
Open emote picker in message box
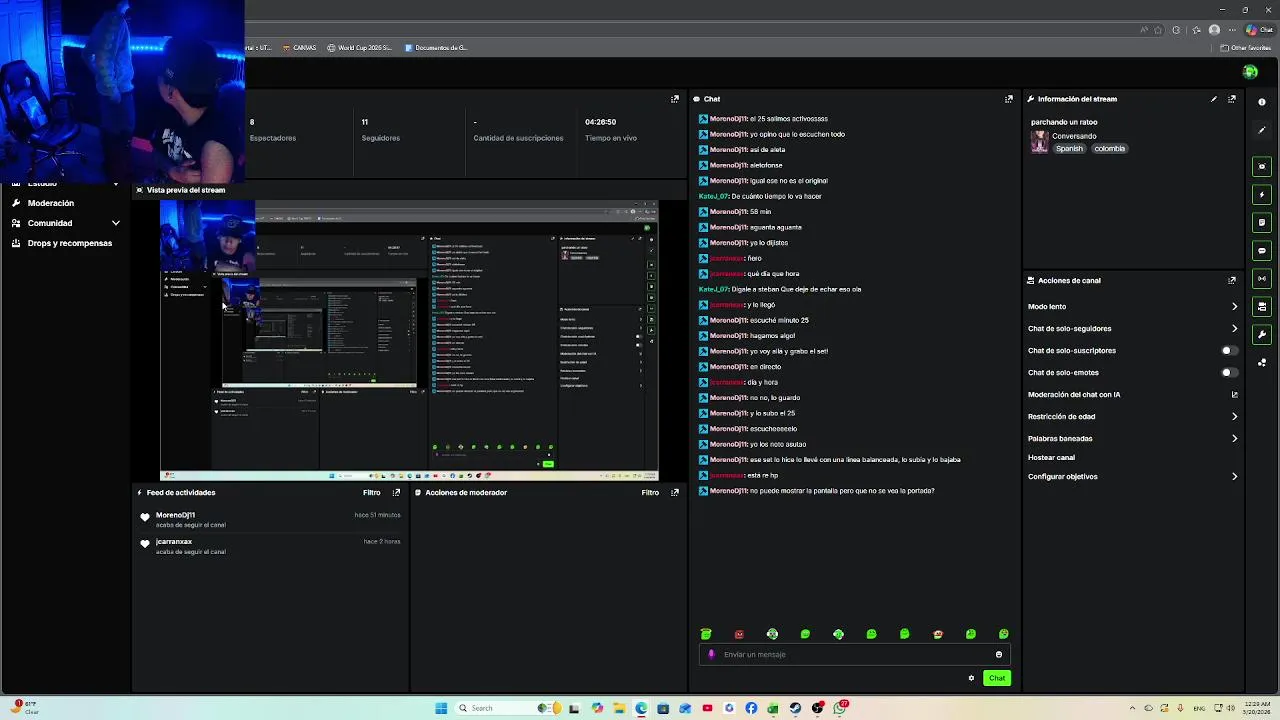click(998, 654)
